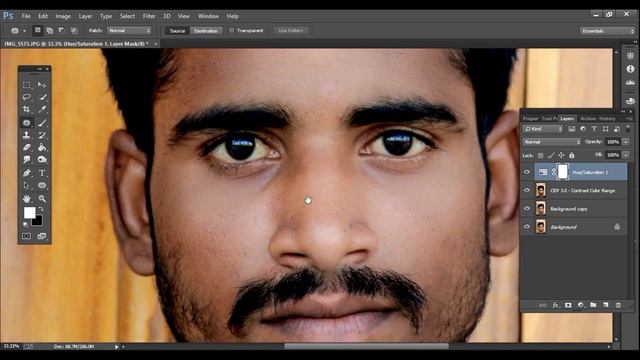Screen dimensions: 640x360
Task: Click the horizontal scrollbar thumb
Action: click(367, 347)
